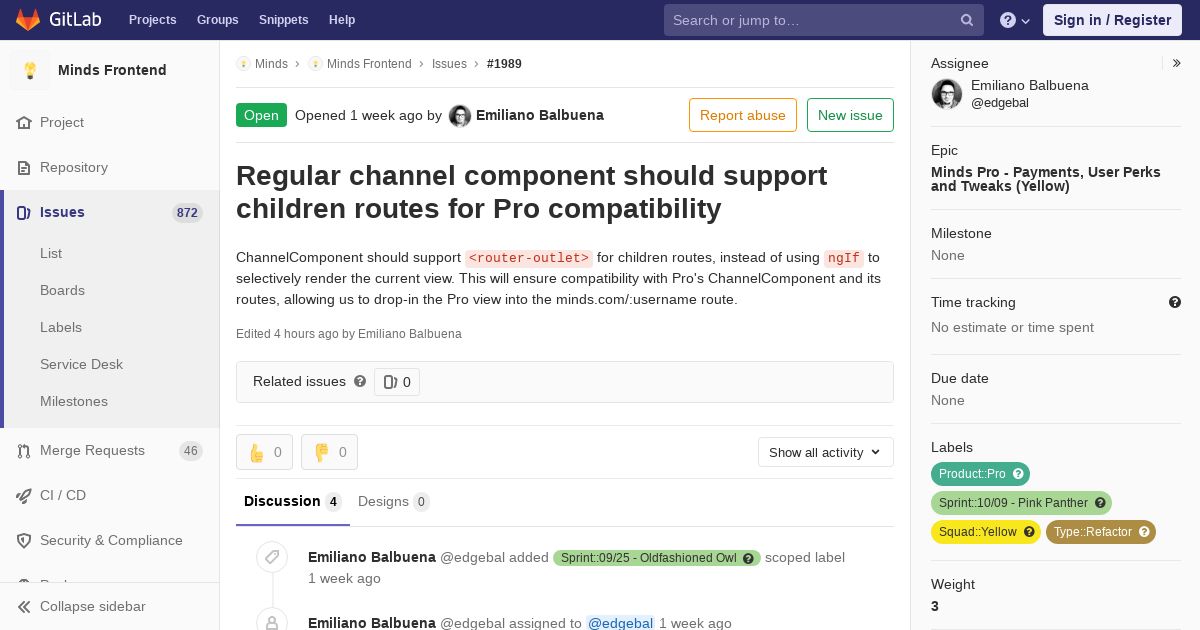Click the related issues count badge
The height and width of the screenshot is (630, 1200).
click(397, 382)
